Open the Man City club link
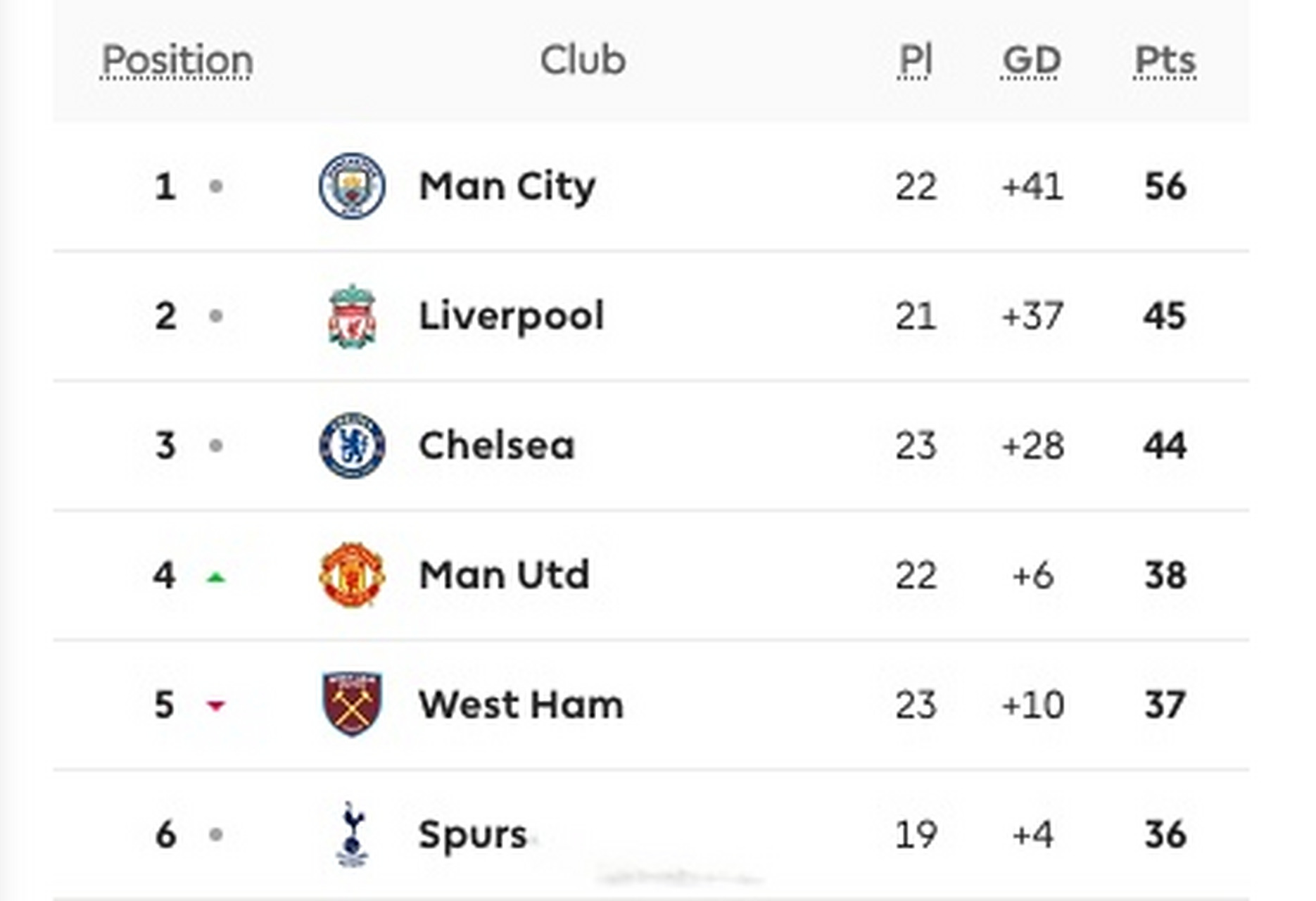1316x901 pixels. [507, 187]
